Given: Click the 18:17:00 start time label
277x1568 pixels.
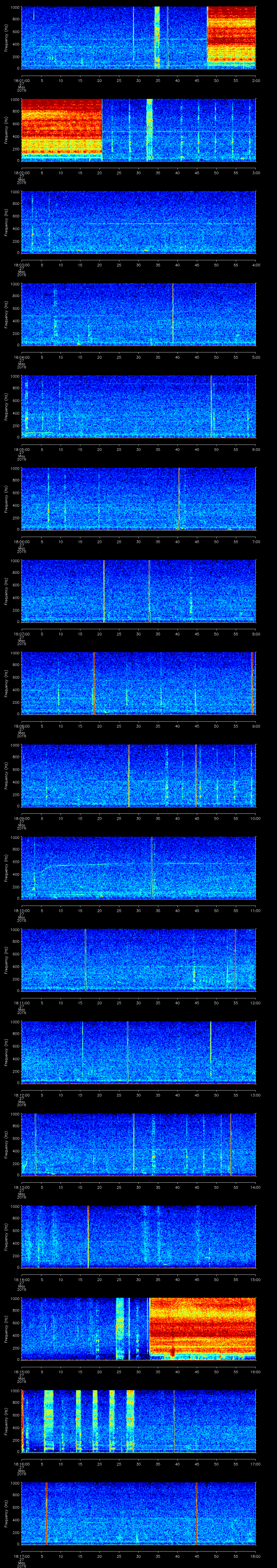Looking at the screenshot, I should (21, 1556).
